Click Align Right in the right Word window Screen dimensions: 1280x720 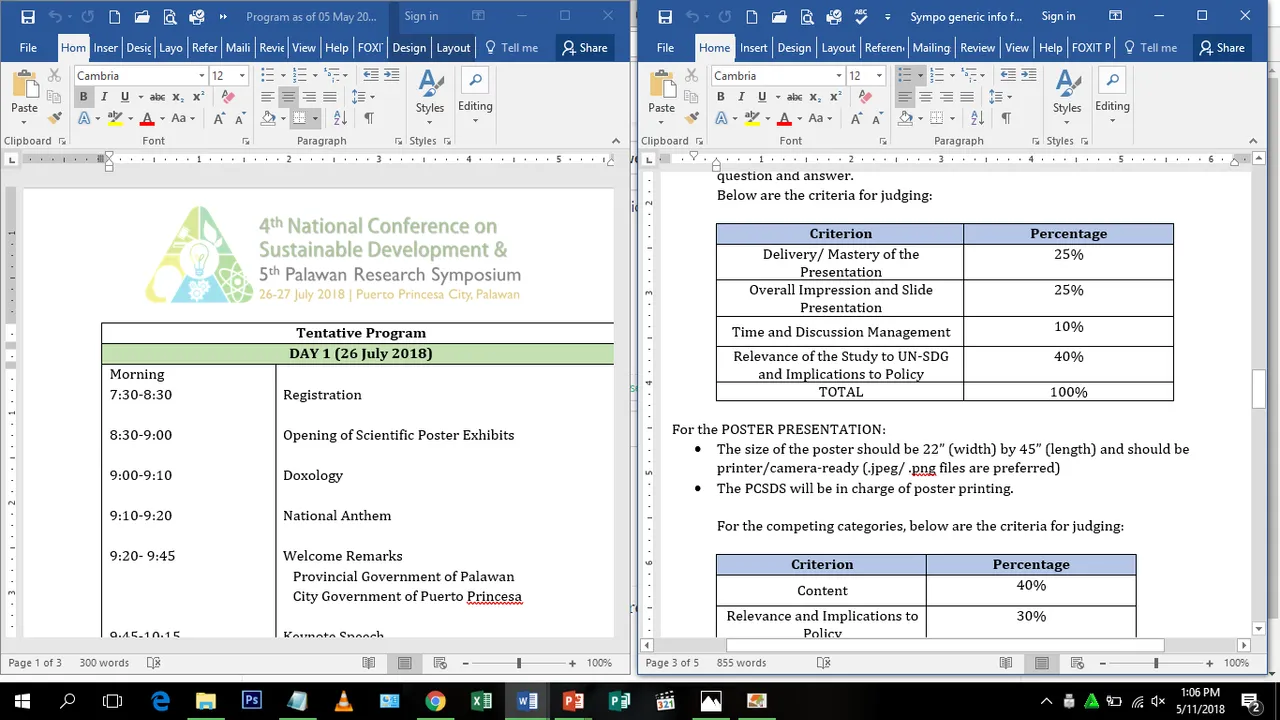(x=946, y=97)
